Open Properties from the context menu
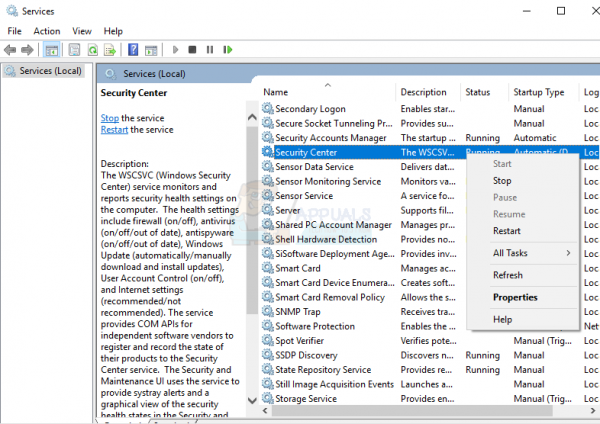 click(x=523, y=298)
